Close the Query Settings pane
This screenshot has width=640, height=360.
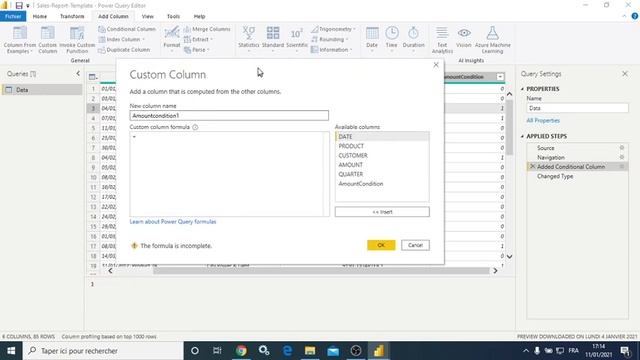[625, 73]
